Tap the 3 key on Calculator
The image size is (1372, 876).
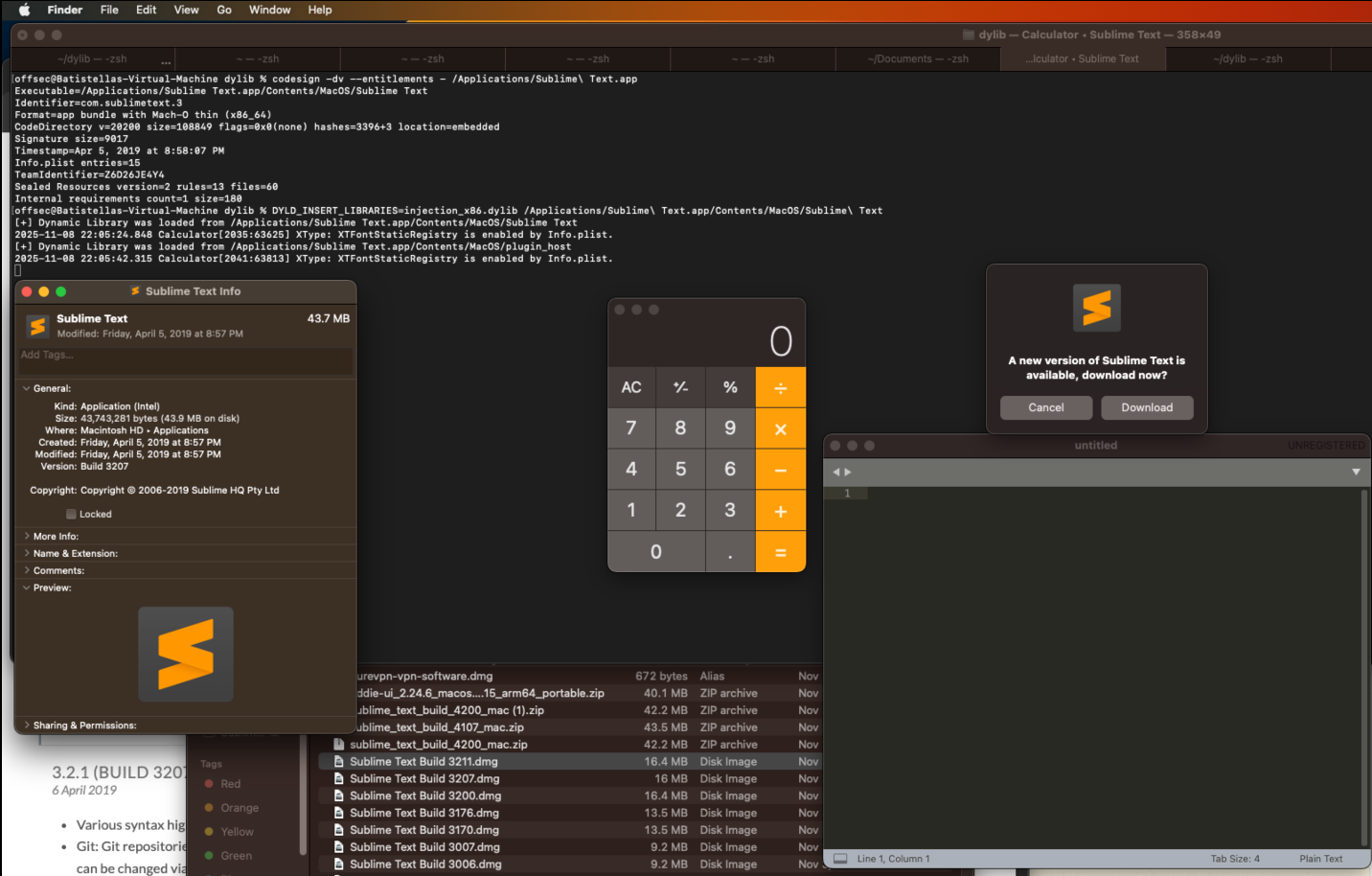tap(730, 511)
